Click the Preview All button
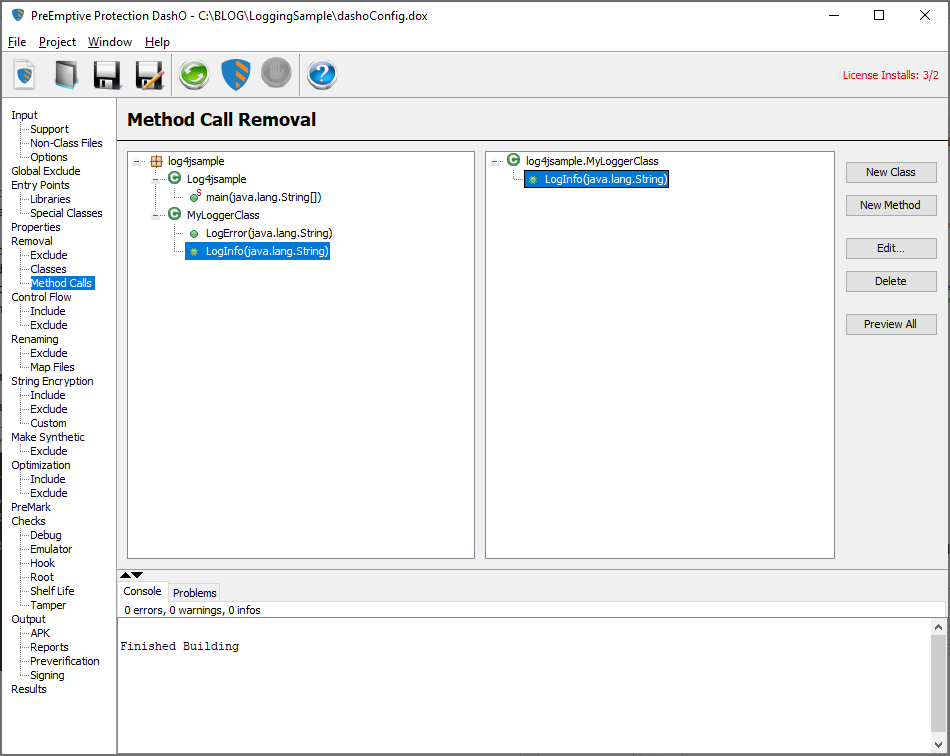 891,324
